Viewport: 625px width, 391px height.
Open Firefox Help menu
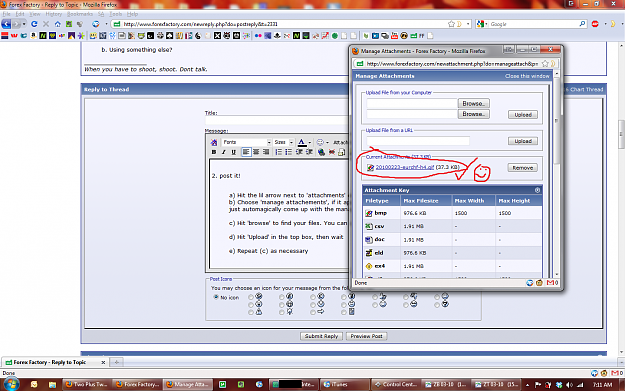click(132, 14)
